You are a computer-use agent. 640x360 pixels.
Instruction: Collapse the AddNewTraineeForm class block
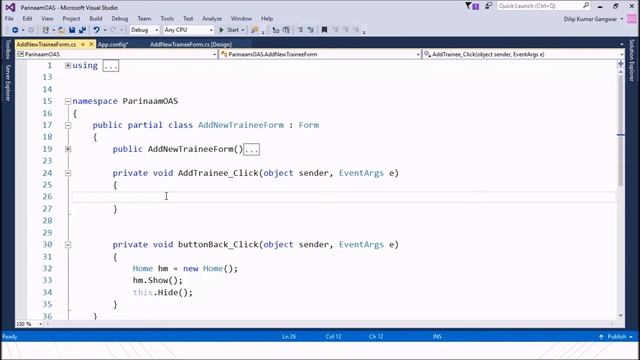68,125
